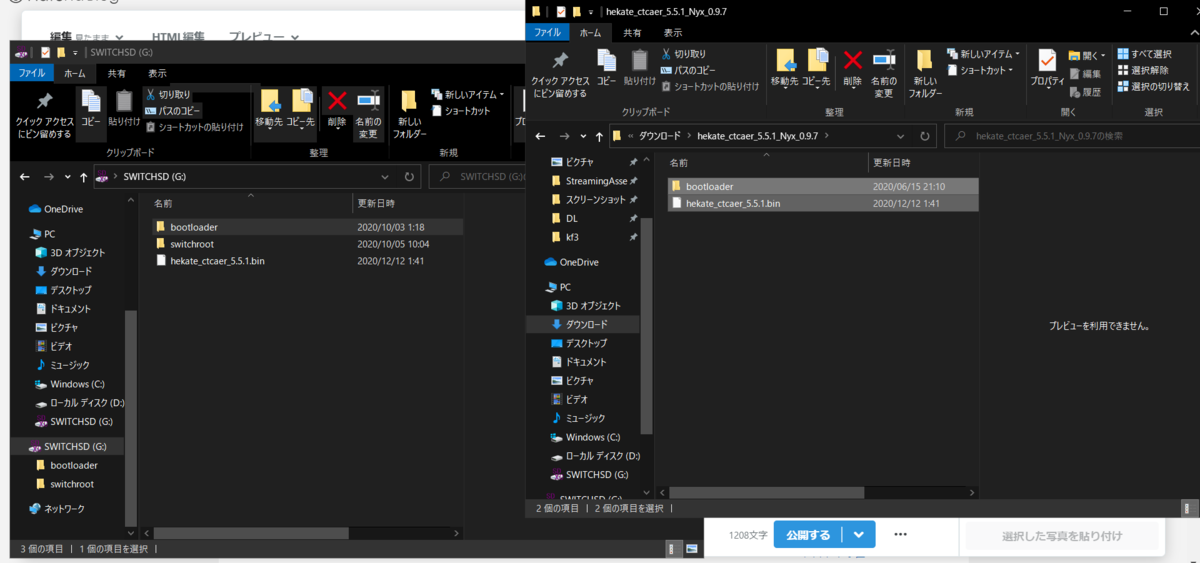Viewport: 1200px width, 563px height.
Task: Click パスのコピー in SWITCHSD window
Action: coord(172,110)
